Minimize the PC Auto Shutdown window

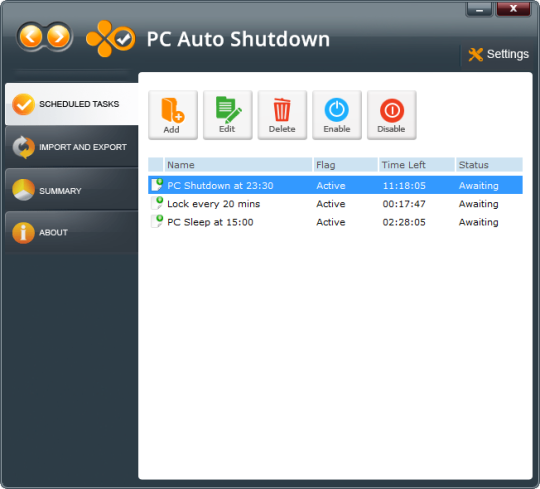pyautogui.click(x=479, y=9)
